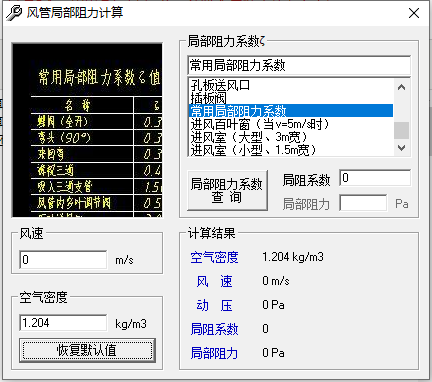Click the disabled 局部阻力 Pa field

[363, 203]
